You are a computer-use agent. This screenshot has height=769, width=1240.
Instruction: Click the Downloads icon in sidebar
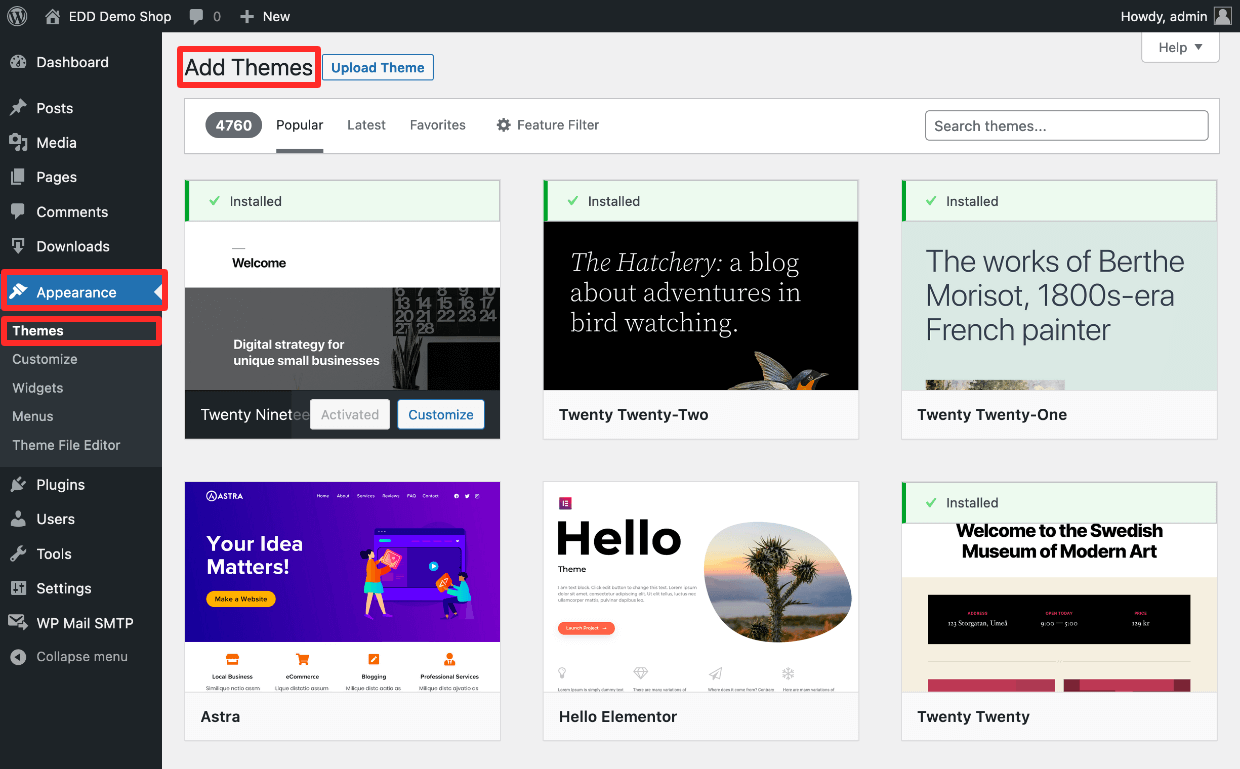[18, 246]
